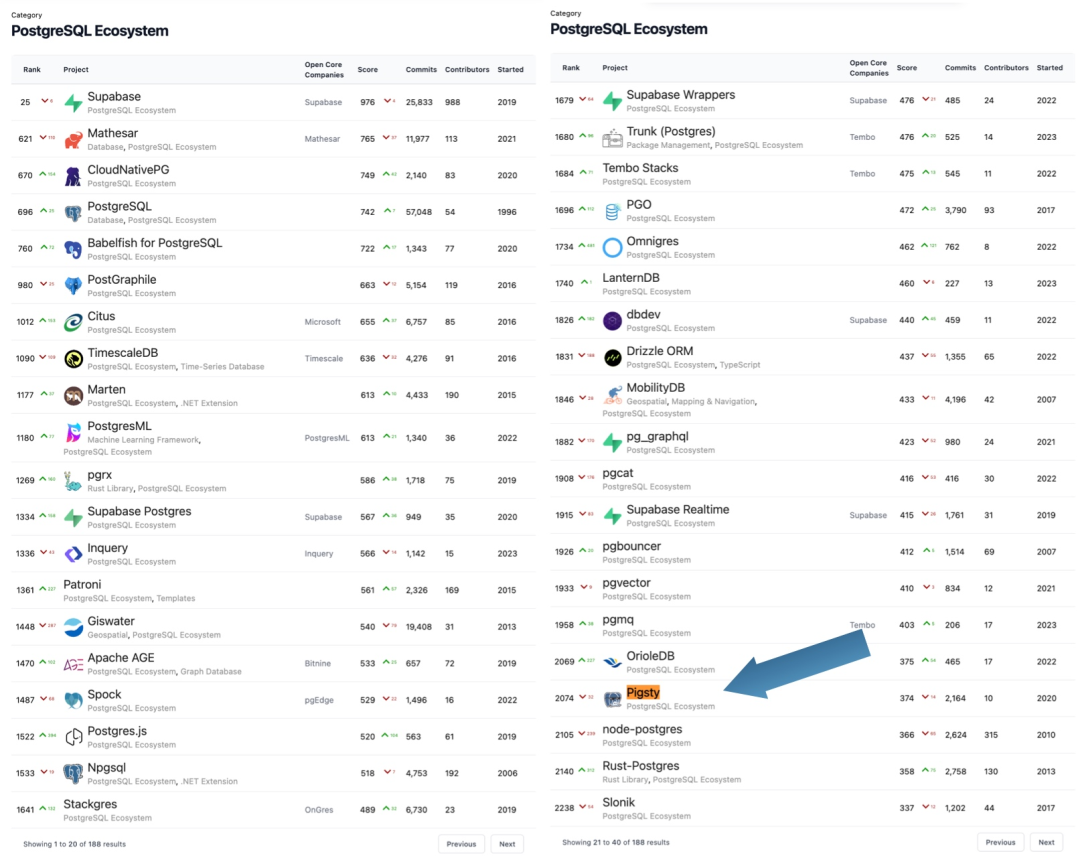Open the TimescaleDB tiger logo
Screen dimensions: 1080x856
74,358
